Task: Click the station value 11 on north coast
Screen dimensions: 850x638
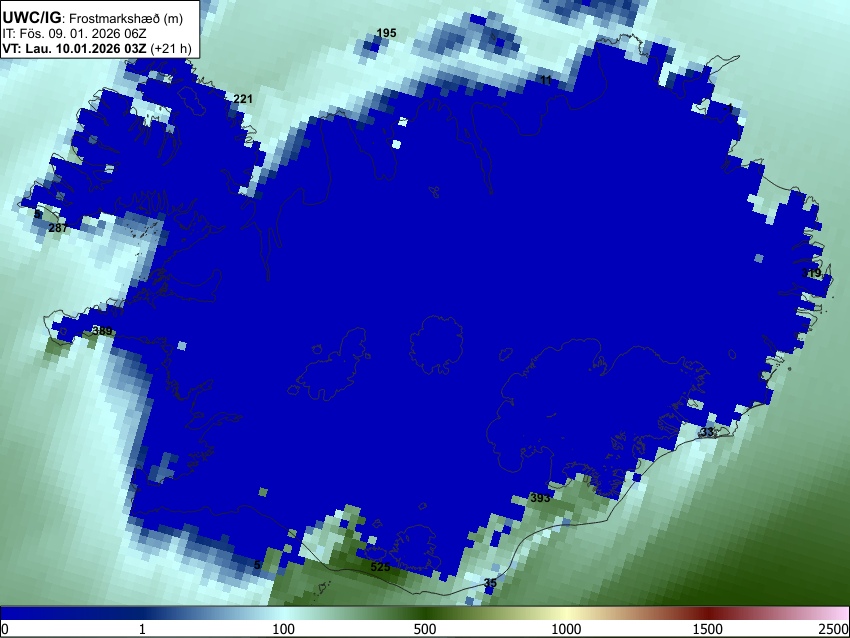Action: coord(546,80)
